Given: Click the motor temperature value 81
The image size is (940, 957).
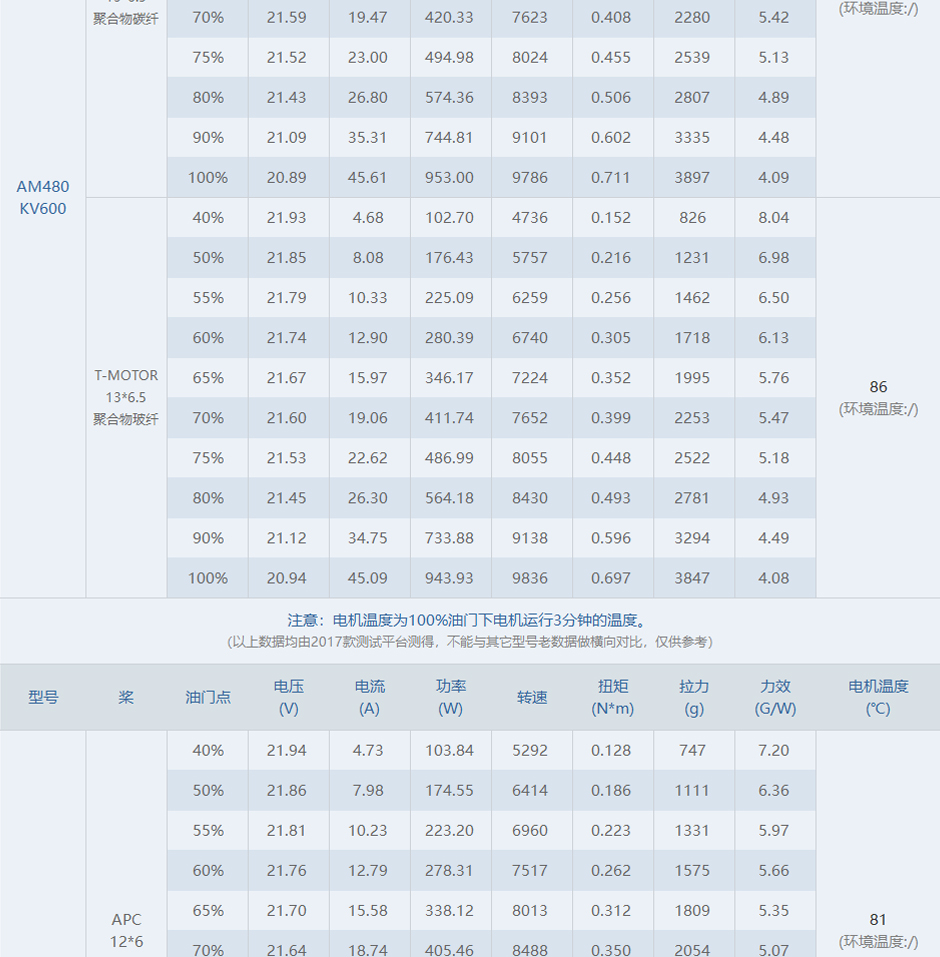Looking at the screenshot, I should (878, 919).
